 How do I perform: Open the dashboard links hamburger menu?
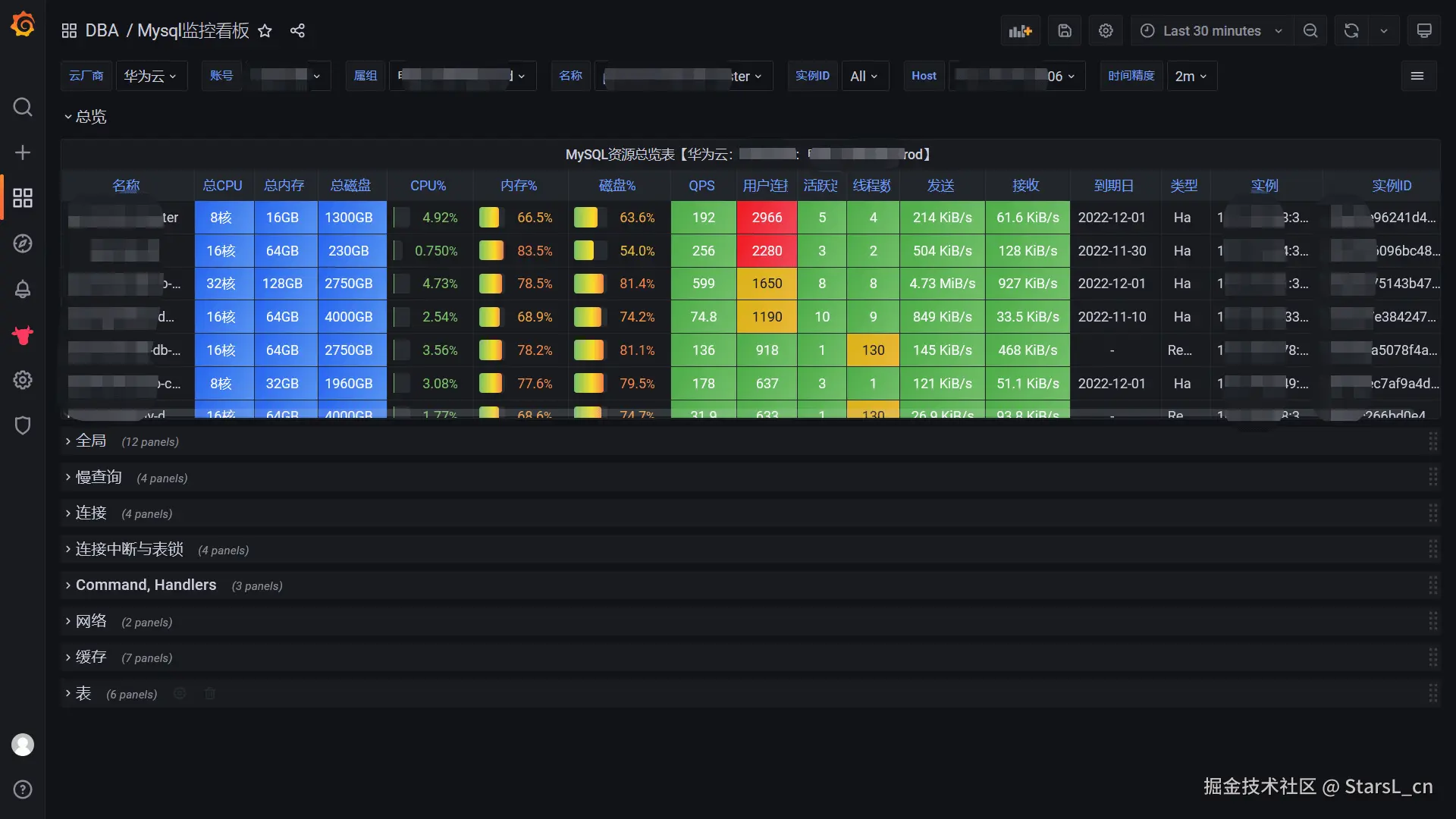pos(1417,76)
